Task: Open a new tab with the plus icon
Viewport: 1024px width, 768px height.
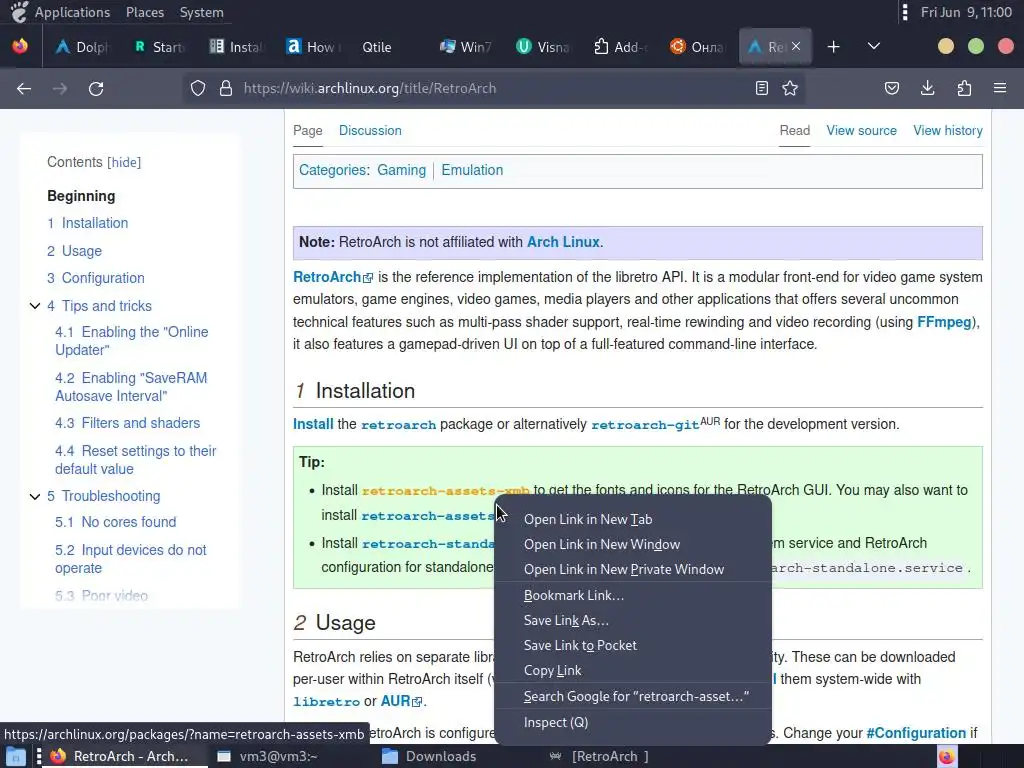Action: [x=833, y=46]
